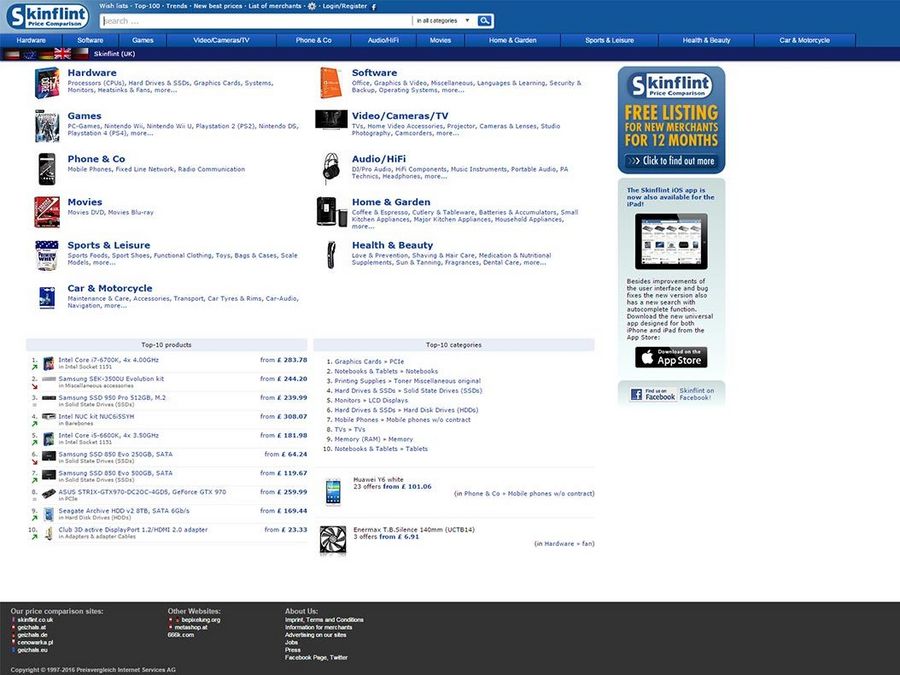Screen dimensions: 900x675
Task: Click the magnifier search button
Action: [485, 20]
